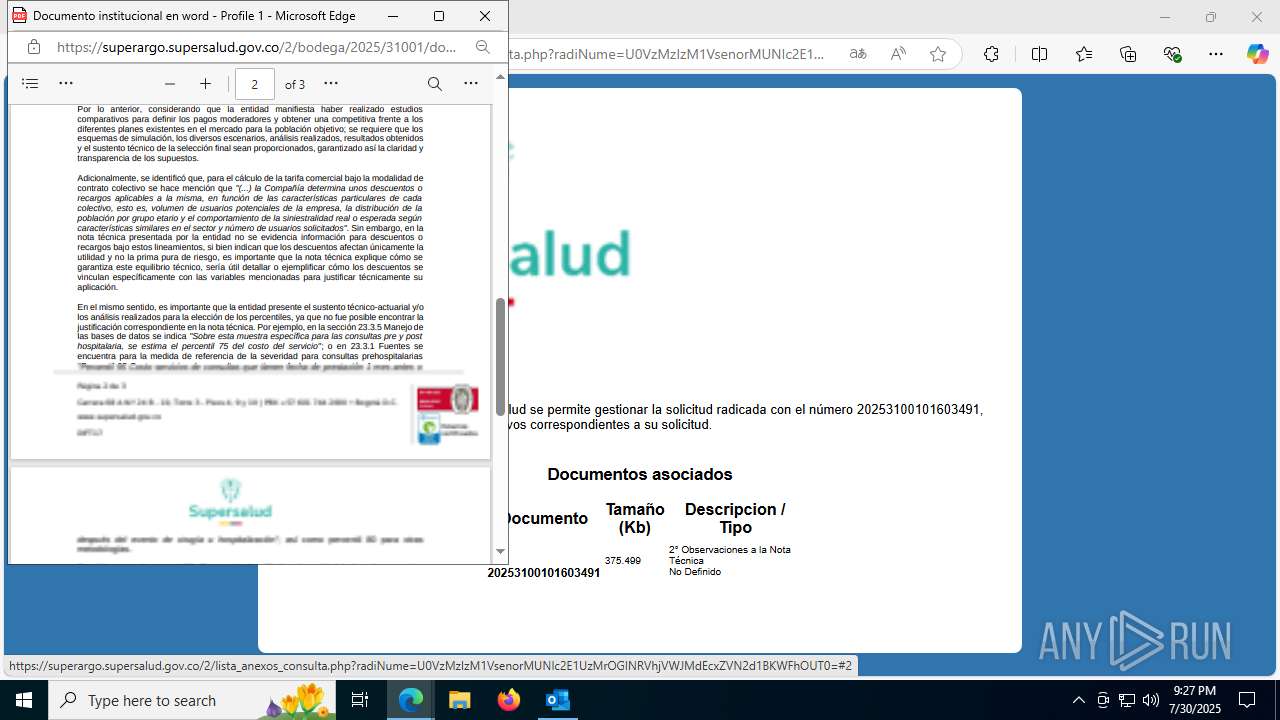Open Firefox from the taskbar
Image resolution: width=1280 pixels, height=720 pixels.
click(x=509, y=700)
